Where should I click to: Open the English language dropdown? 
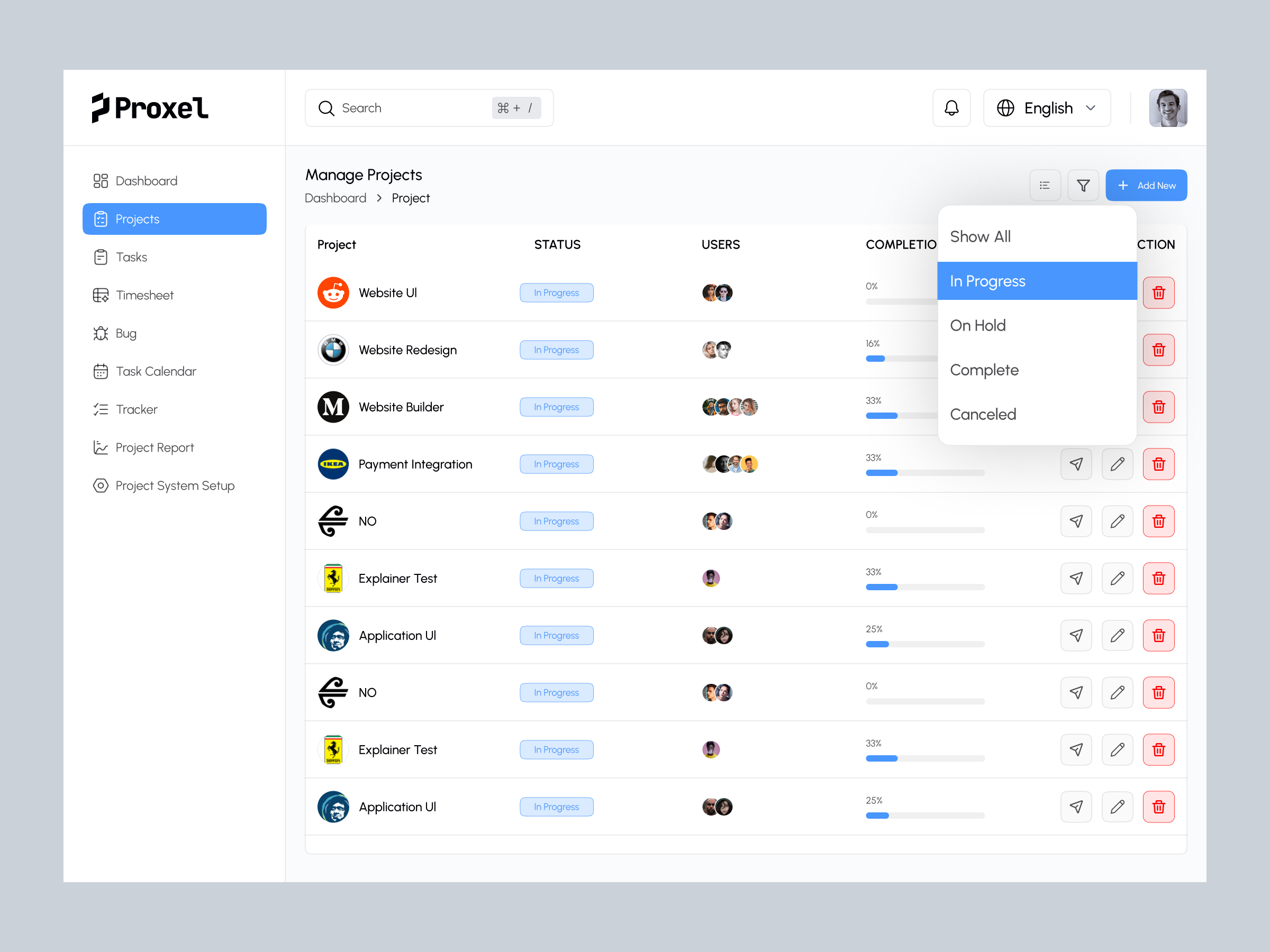(1047, 107)
